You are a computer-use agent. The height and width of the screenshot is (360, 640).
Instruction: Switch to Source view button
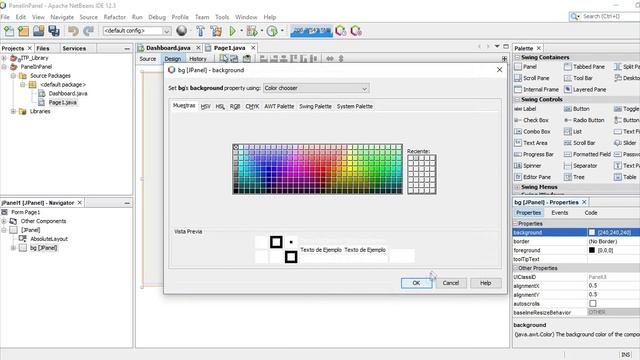(x=148, y=59)
